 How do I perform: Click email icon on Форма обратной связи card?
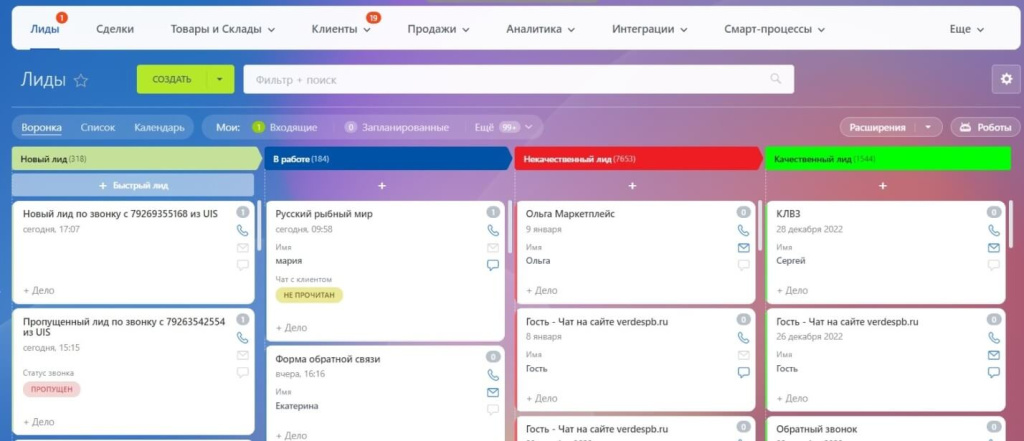492,392
